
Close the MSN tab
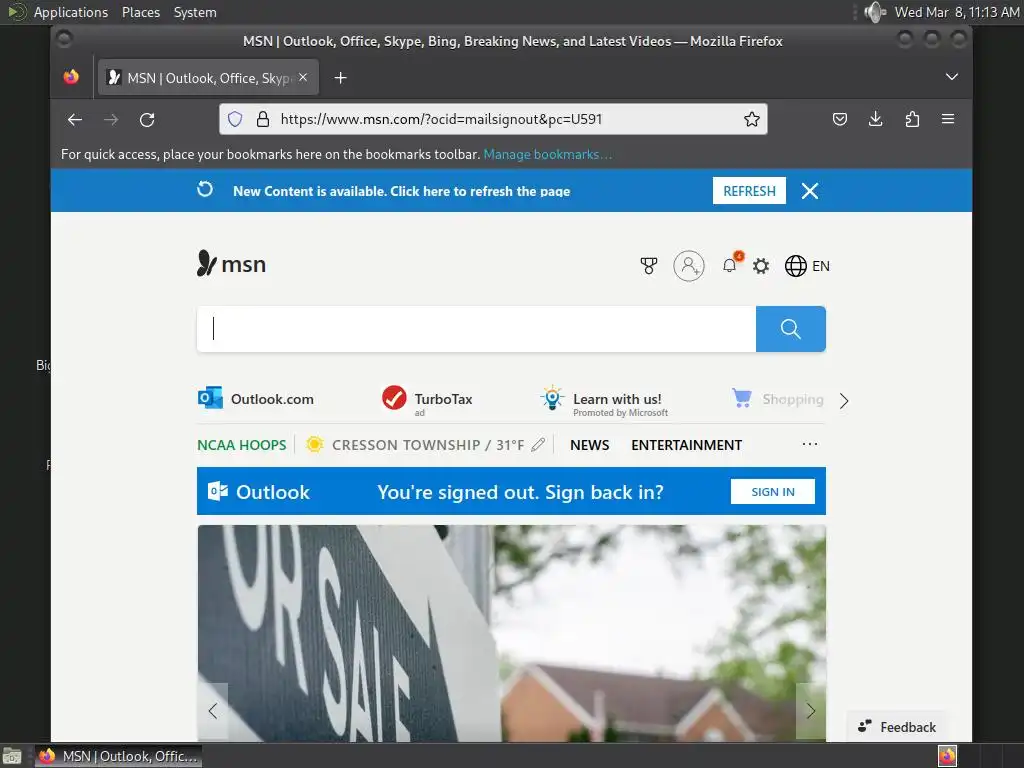pos(303,77)
